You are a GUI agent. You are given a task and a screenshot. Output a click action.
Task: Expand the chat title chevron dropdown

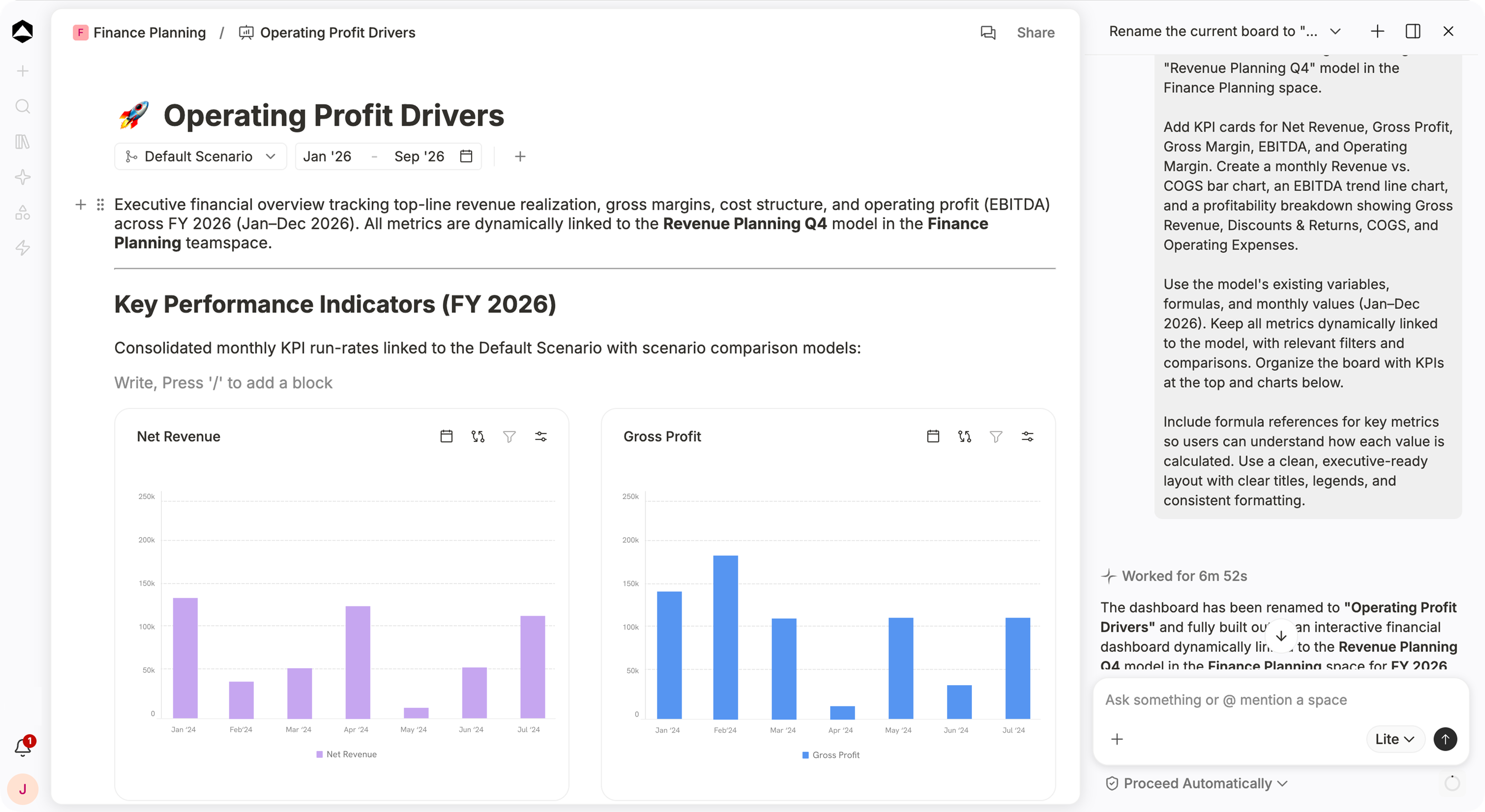(1335, 31)
